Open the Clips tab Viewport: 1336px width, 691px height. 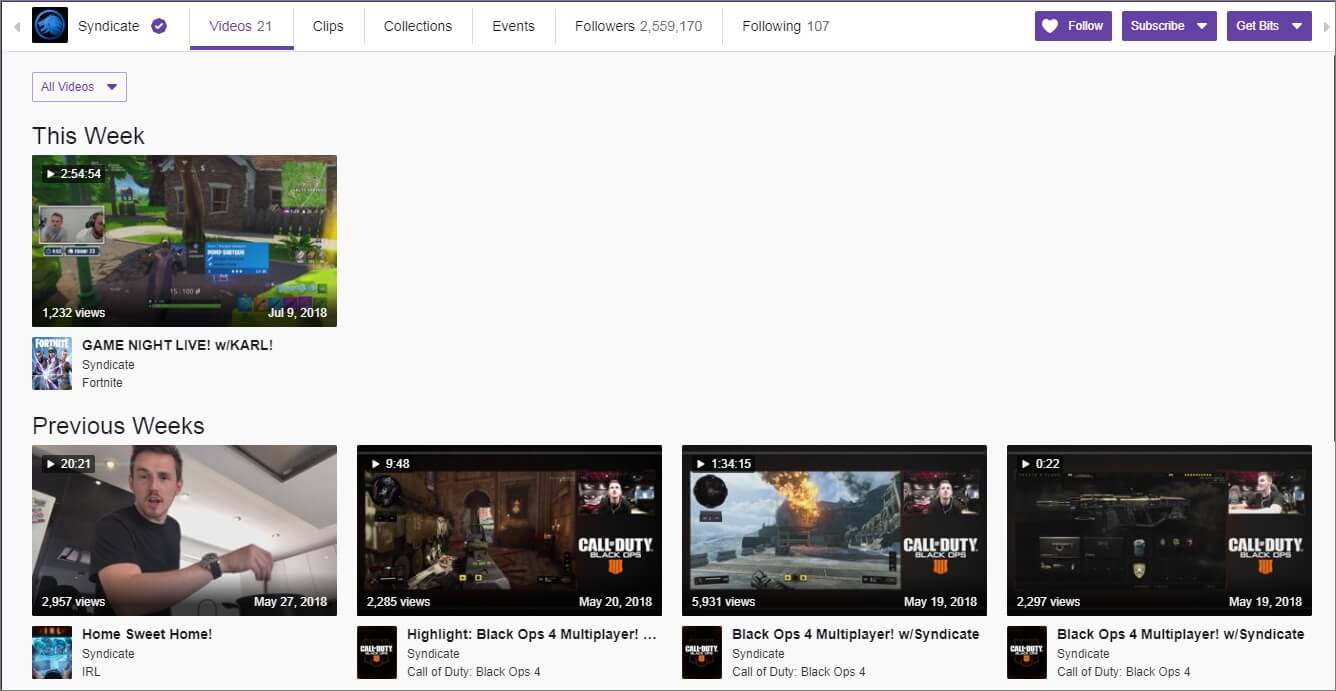[x=328, y=26]
